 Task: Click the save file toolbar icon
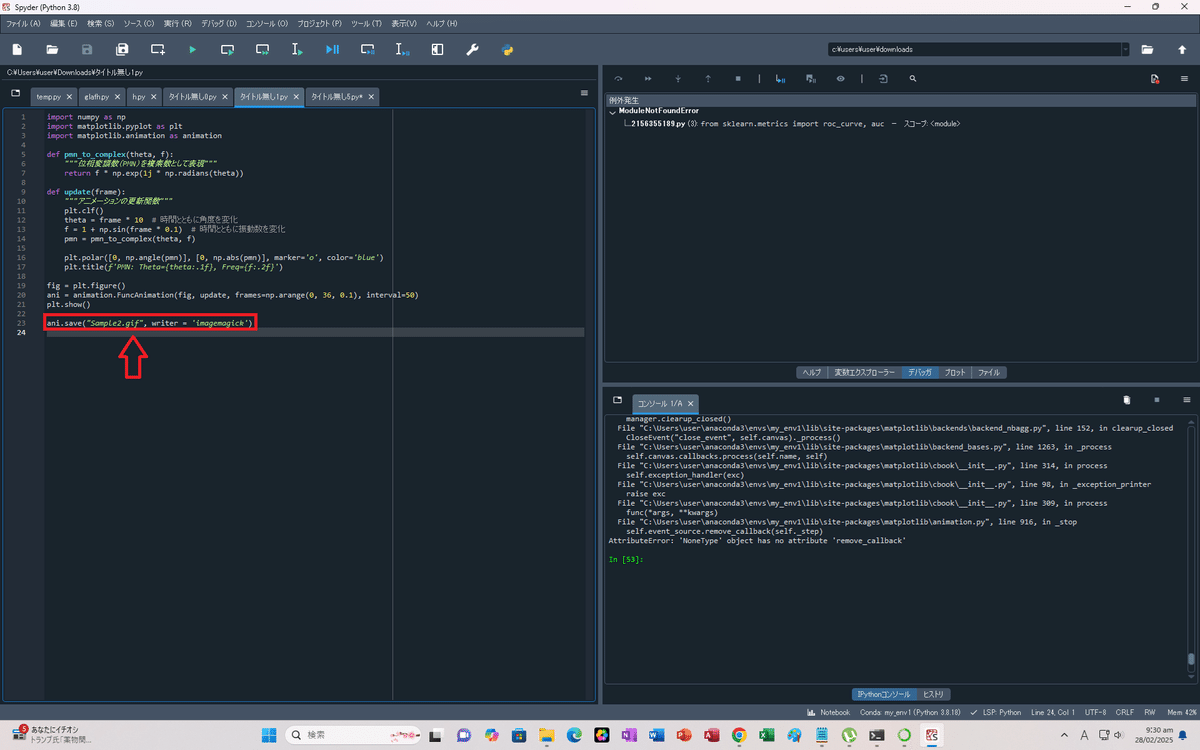click(x=87, y=49)
